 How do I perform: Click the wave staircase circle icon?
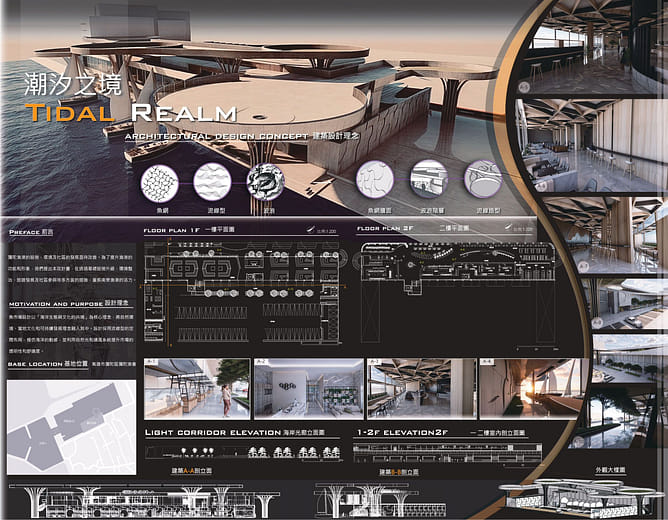pos(430,181)
